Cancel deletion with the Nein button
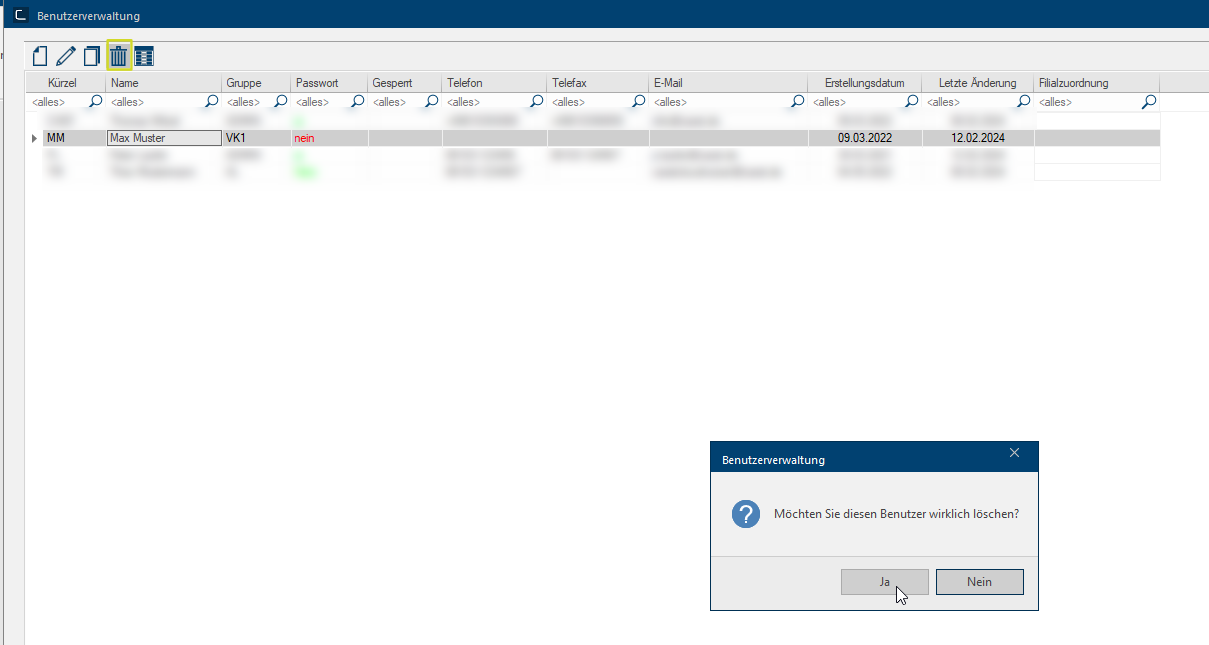The height and width of the screenshot is (645, 1209). click(979, 582)
